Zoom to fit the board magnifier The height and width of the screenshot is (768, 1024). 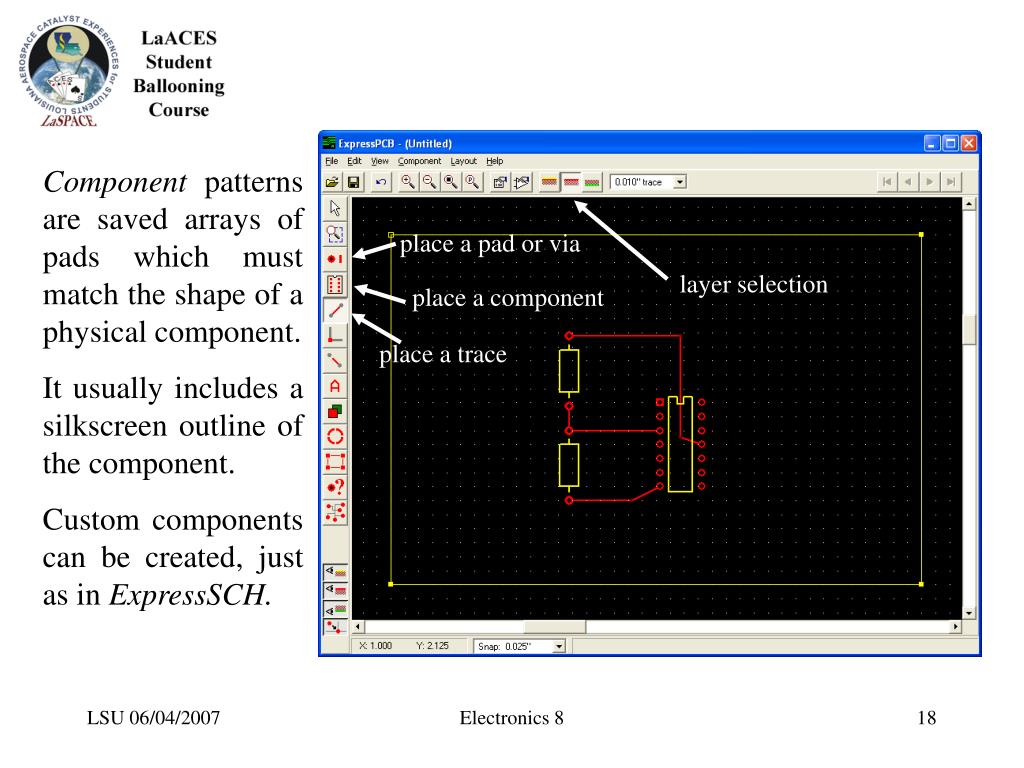451,182
